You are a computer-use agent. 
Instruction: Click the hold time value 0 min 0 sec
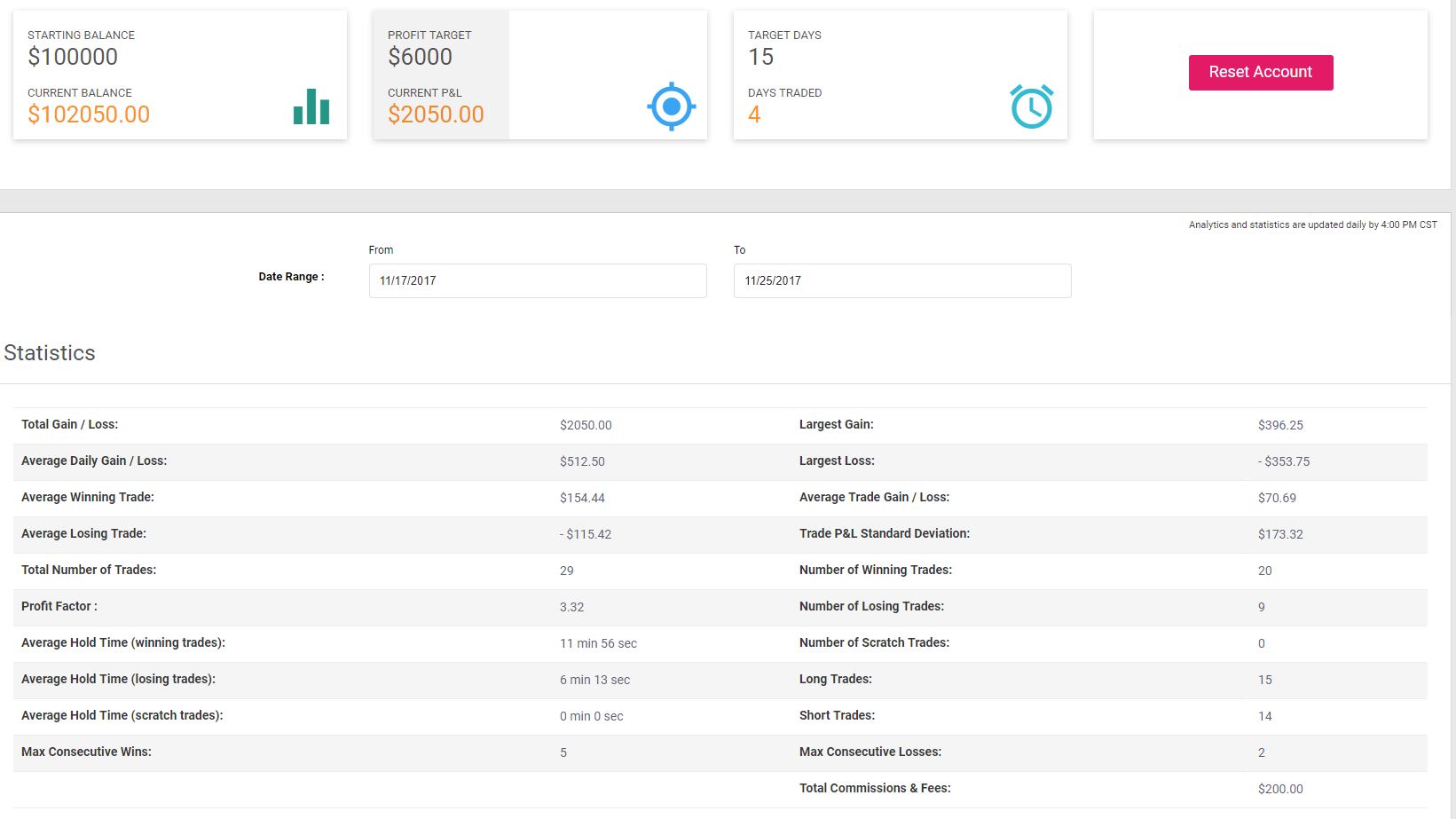592,716
